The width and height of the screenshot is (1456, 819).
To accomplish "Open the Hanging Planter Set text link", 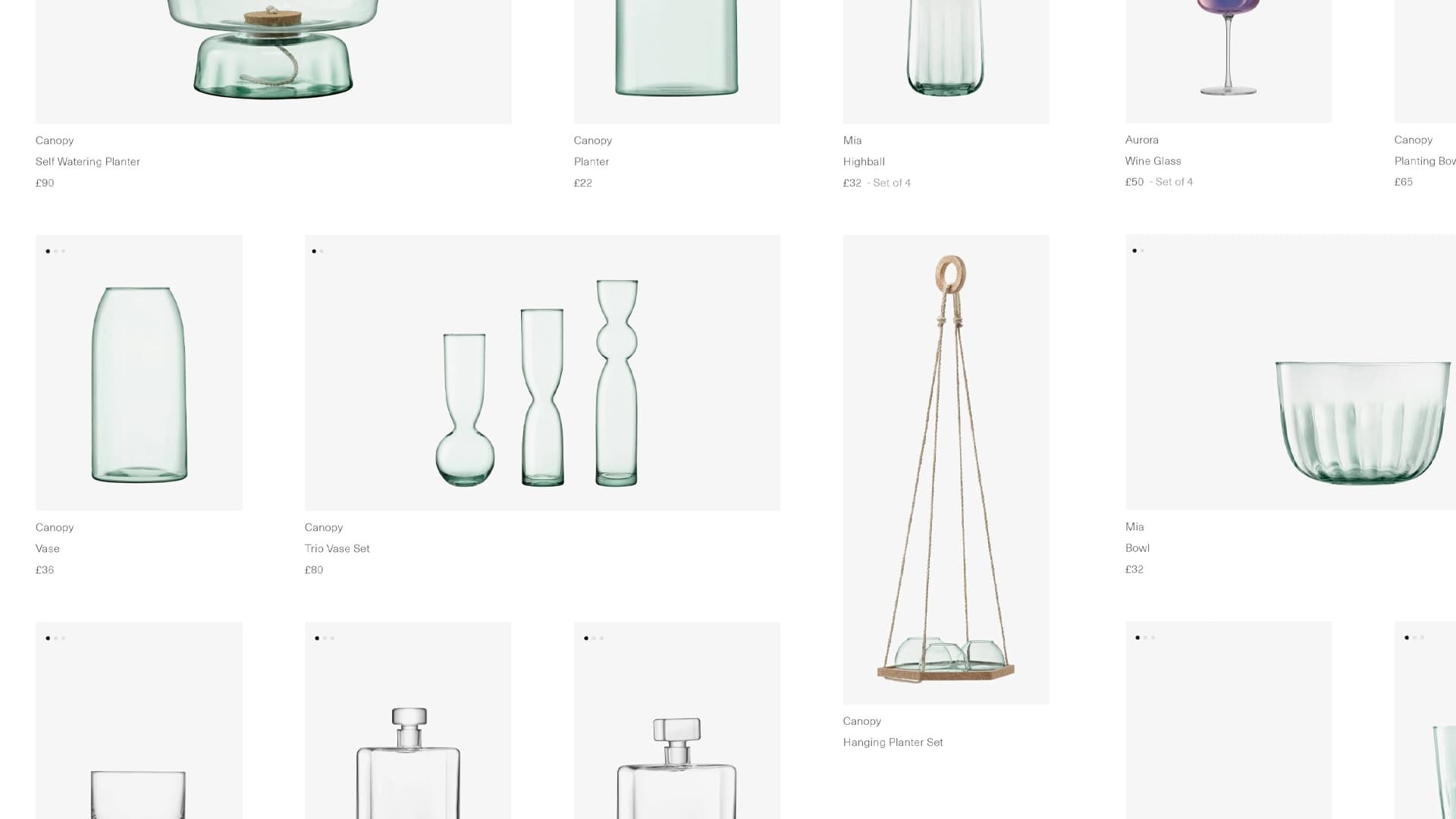I will [893, 742].
